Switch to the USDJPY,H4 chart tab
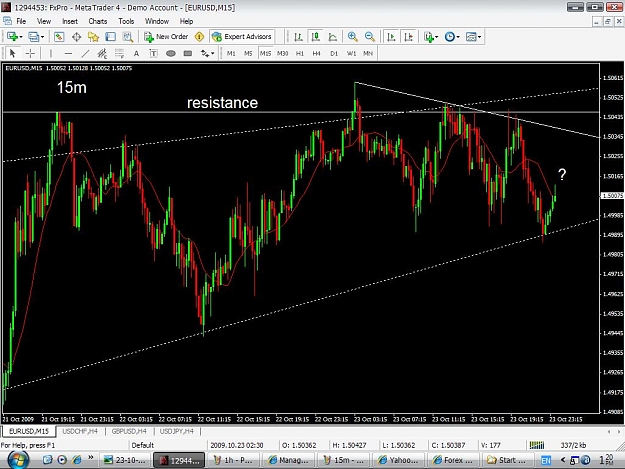Screen dimensions: 625x469 [x=177, y=432]
